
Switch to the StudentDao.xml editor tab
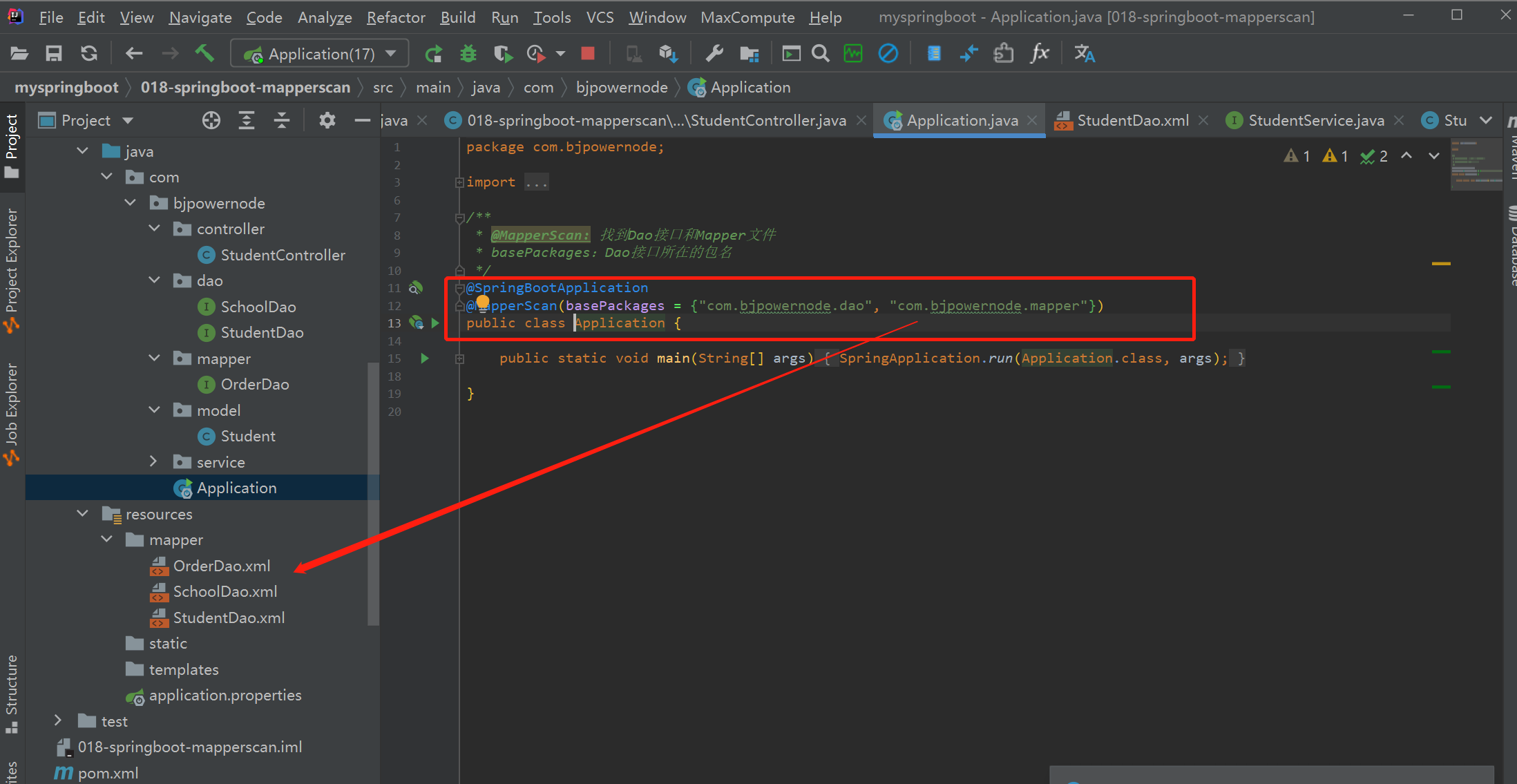point(1132,120)
